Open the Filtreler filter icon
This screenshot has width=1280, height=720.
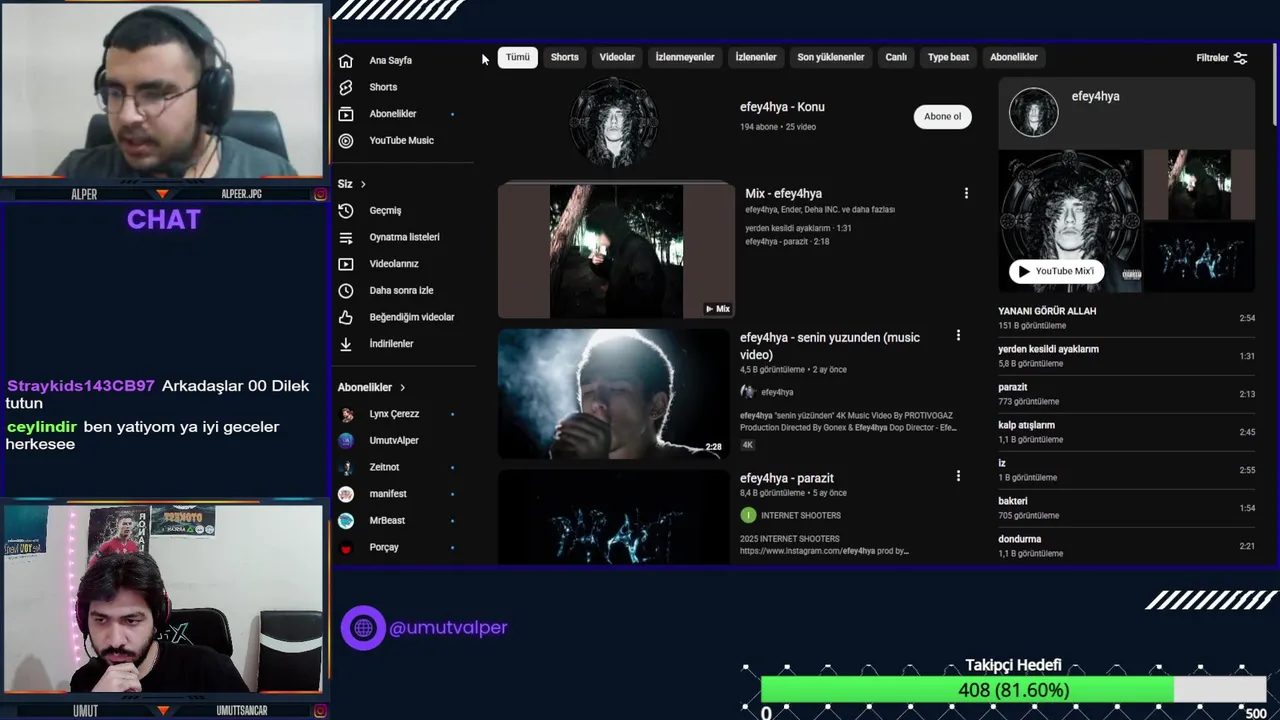[x=1240, y=58]
